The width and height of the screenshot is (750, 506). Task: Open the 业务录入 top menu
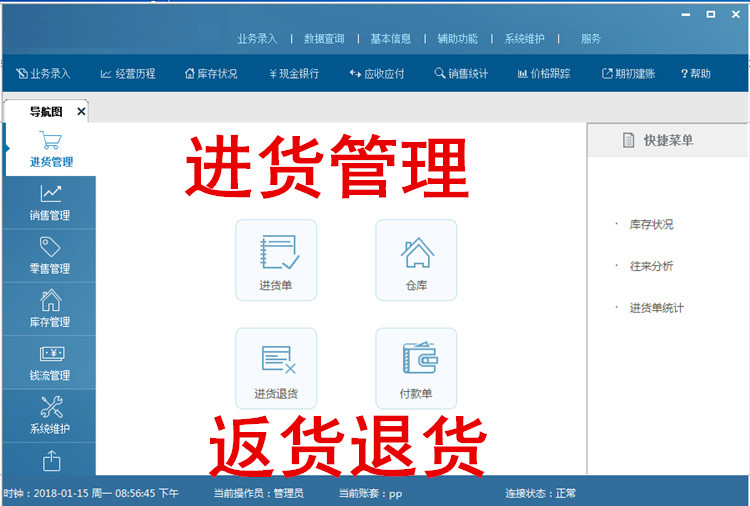coord(258,39)
